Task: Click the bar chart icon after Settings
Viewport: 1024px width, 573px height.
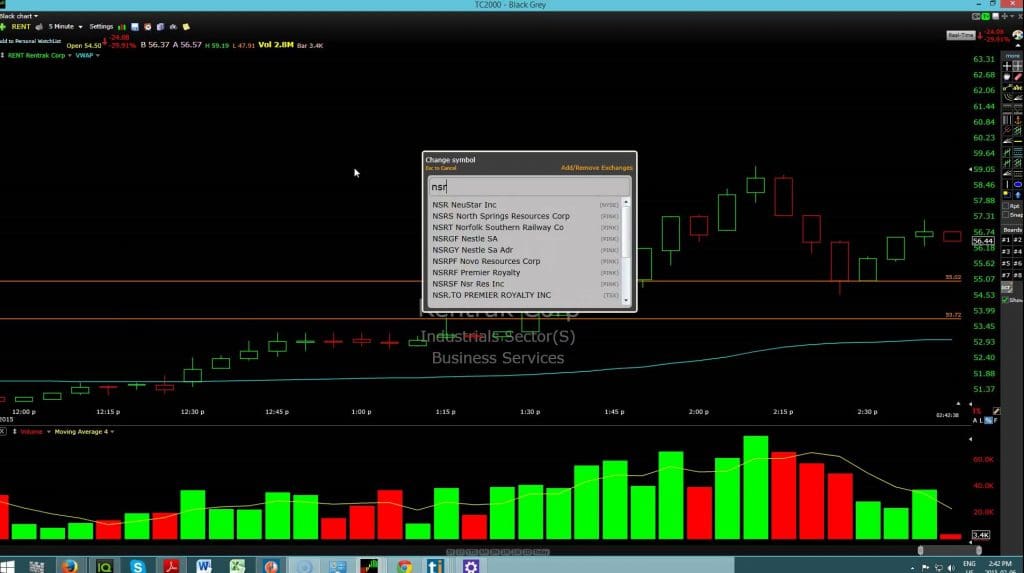Action: pos(122,27)
